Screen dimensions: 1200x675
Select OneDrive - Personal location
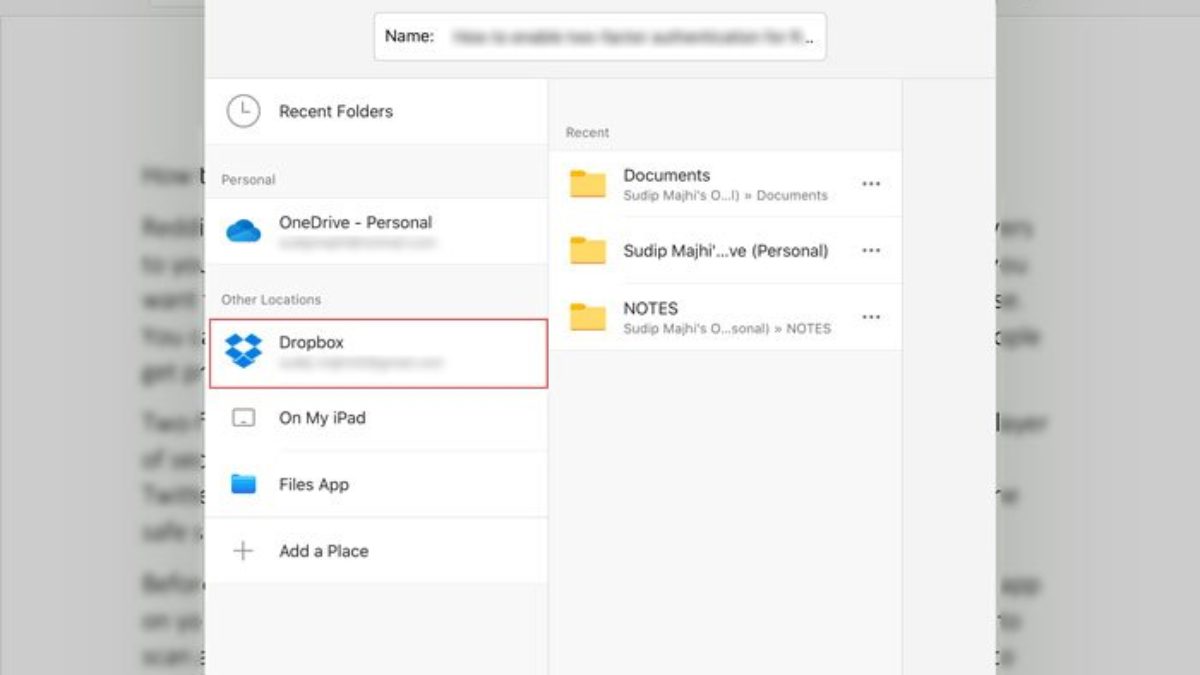tap(376, 231)
